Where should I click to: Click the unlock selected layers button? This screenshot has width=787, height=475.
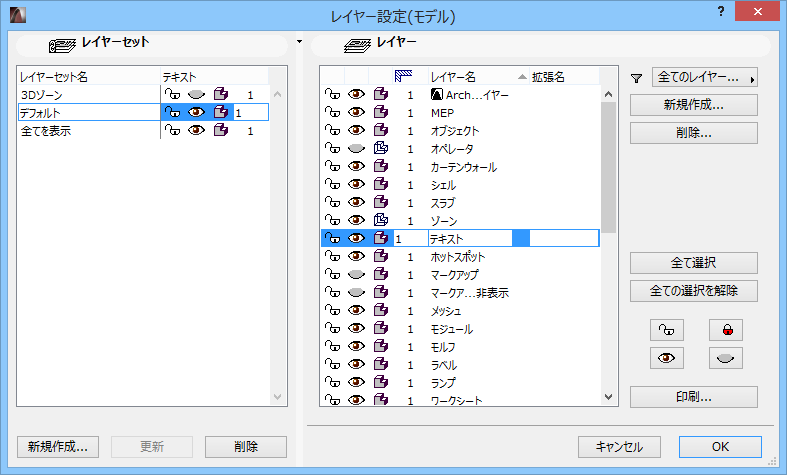pyautogui.click(x=667, y=330)
